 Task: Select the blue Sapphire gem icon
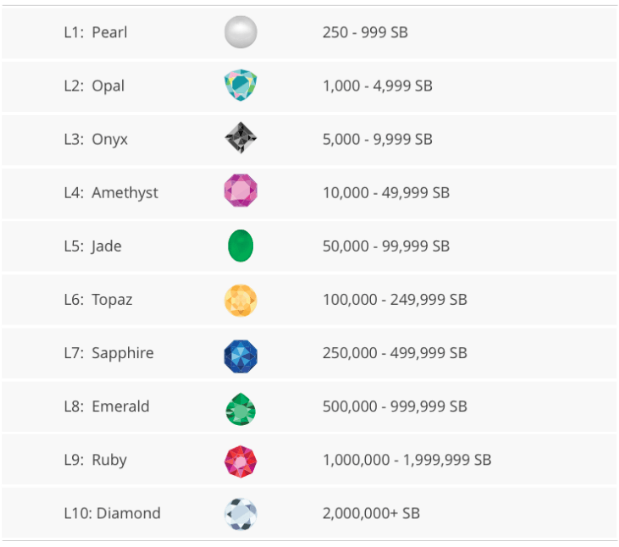pyautogui.click(x=240, y=353)
